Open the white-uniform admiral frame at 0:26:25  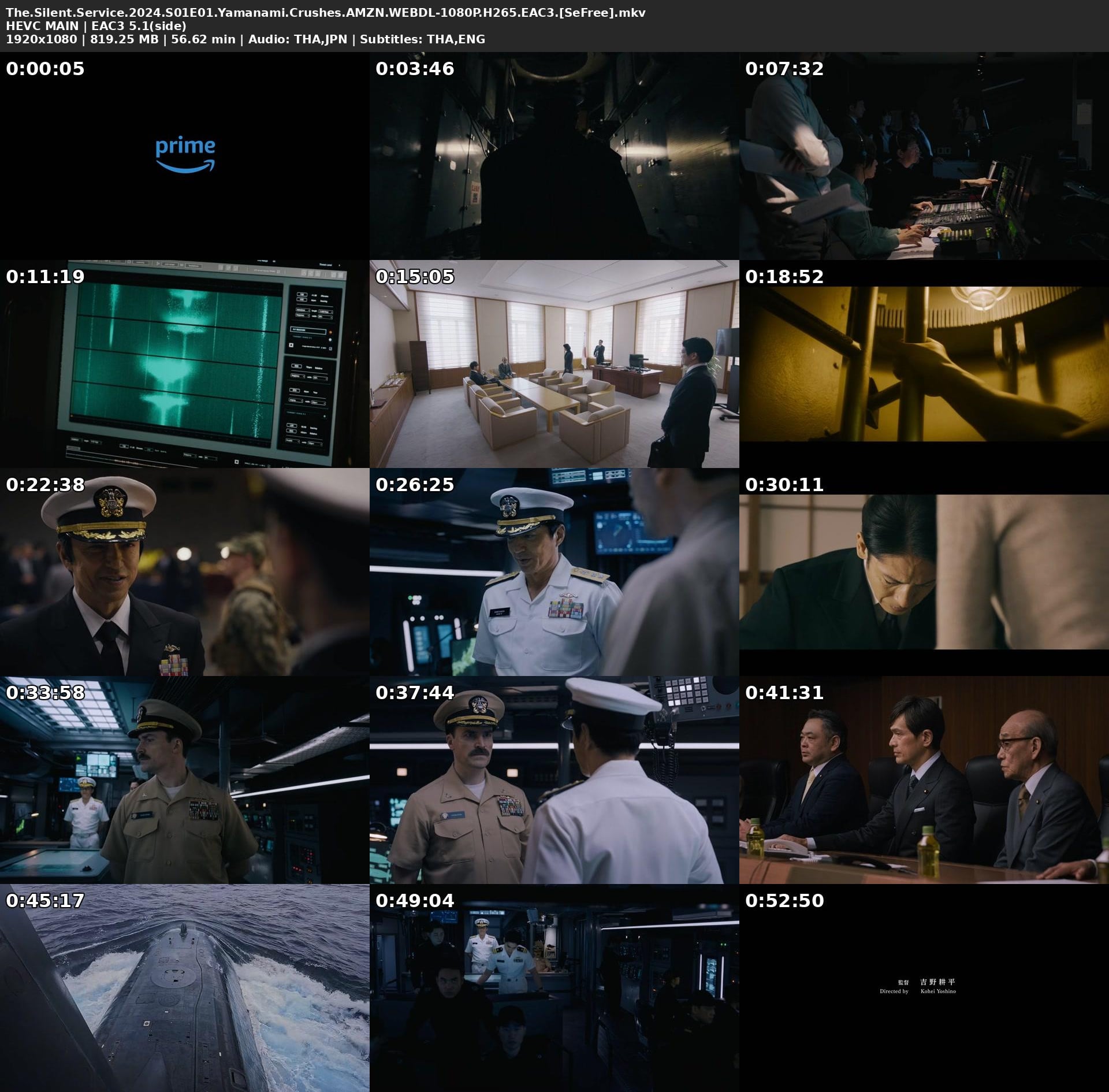click(554, 571)
